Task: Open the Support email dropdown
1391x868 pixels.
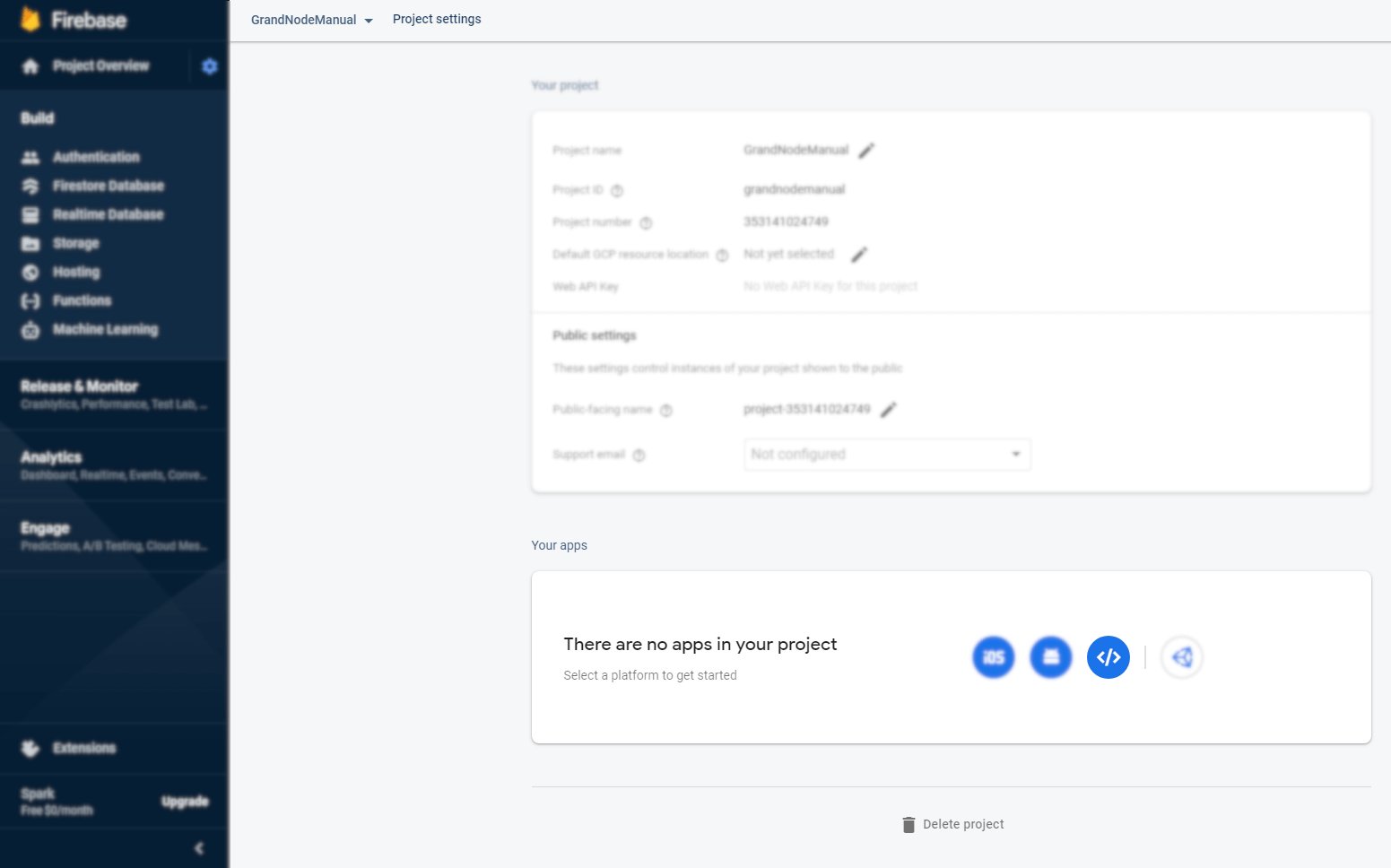Action: 887,455
